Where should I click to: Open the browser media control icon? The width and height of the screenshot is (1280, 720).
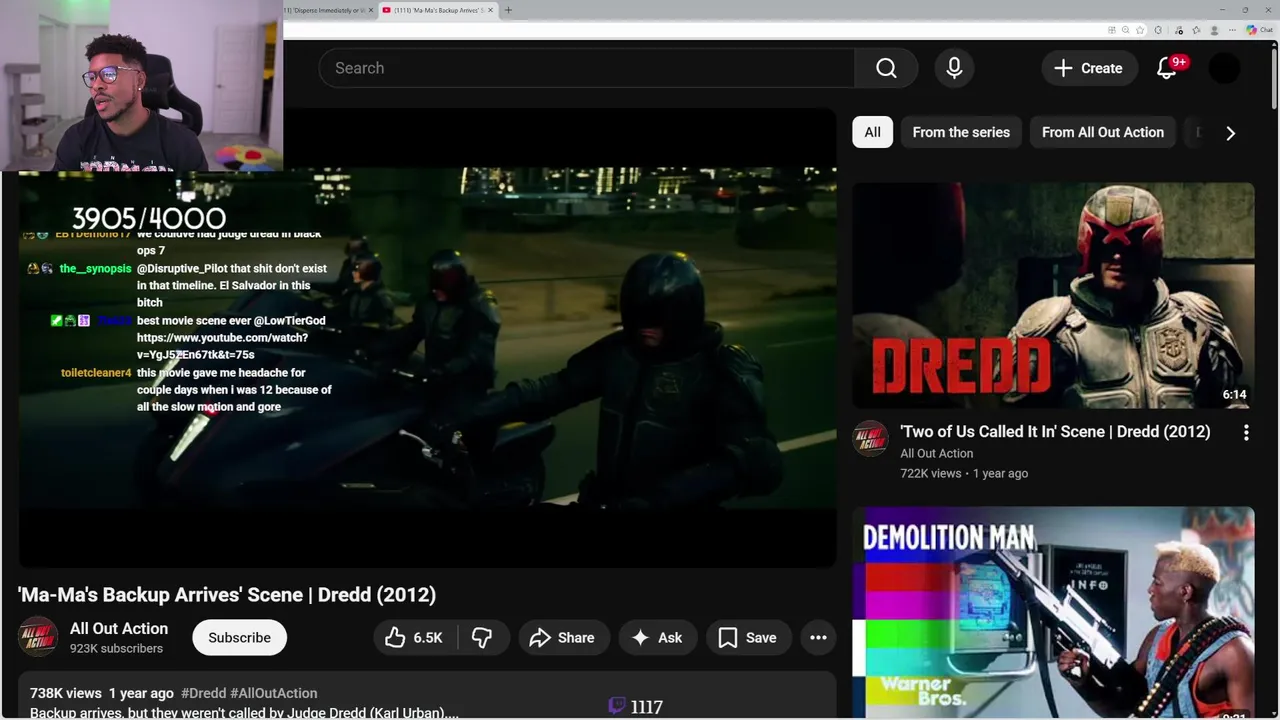click(x=1179, y=30)
